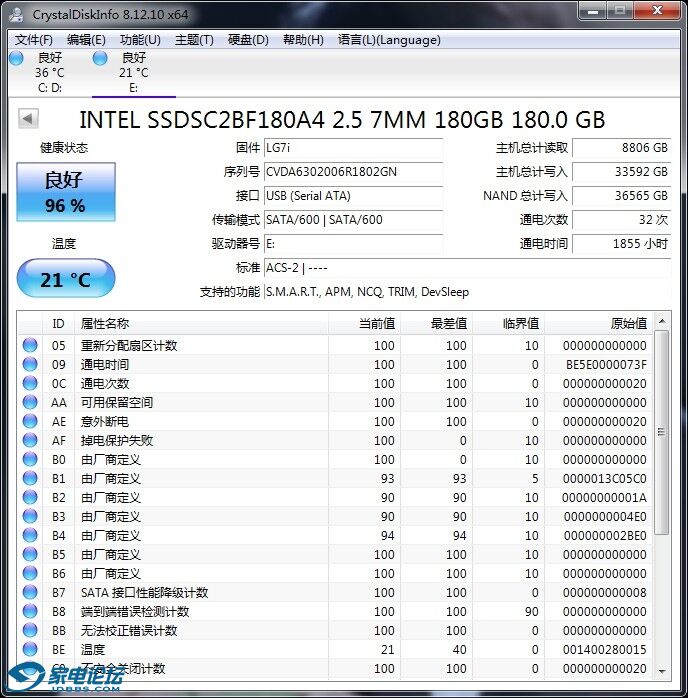This screenshot has height=698, width=688.
Task: Click the status orb of attribute AE
Action: 30,421
